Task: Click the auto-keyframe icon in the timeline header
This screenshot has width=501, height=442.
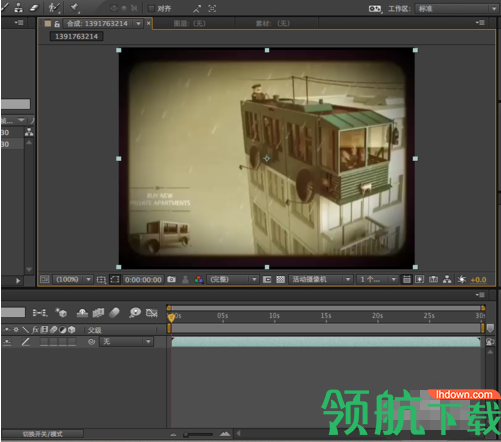Action: point(152,313)
